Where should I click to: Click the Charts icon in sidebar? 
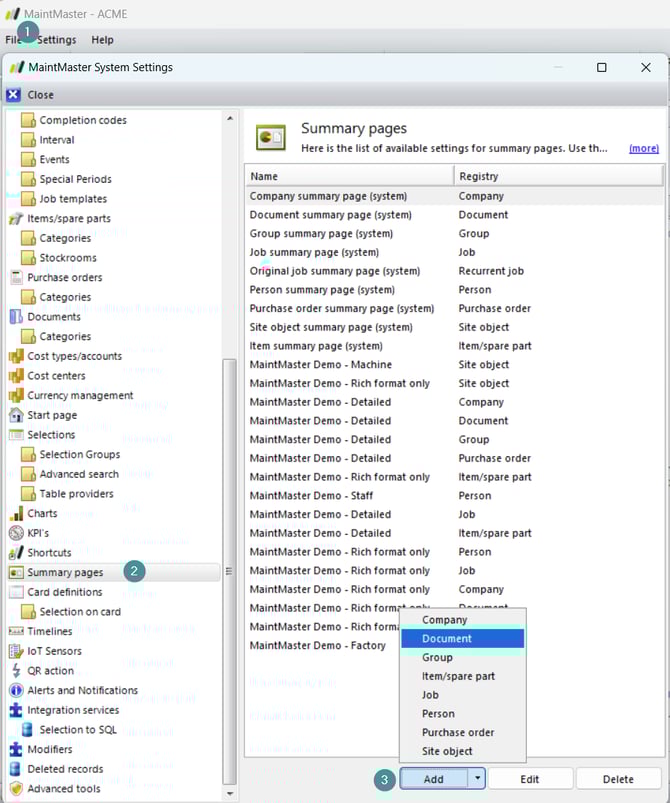(16, 514)
